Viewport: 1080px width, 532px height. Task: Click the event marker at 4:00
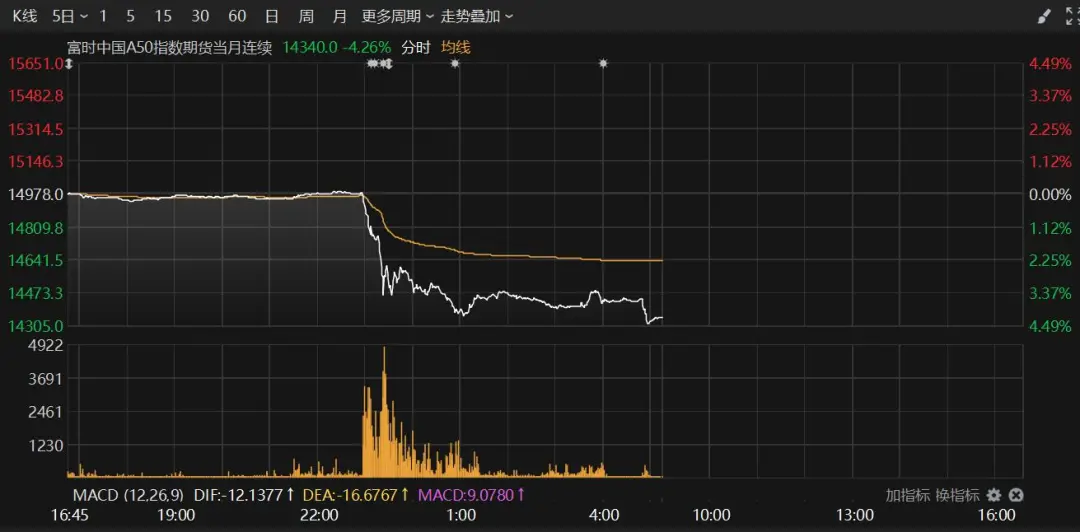[603, 63]
